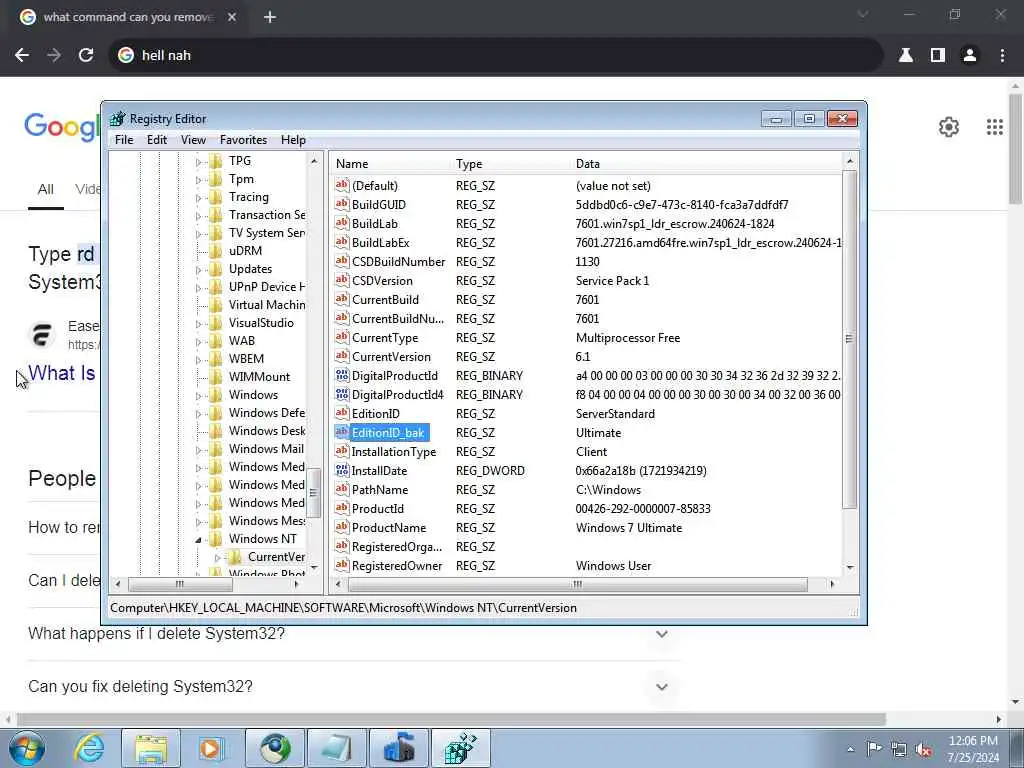Go back with browser back arrow
The width and height of the screenshot is (1024, 768).
(x=22, y=56)
